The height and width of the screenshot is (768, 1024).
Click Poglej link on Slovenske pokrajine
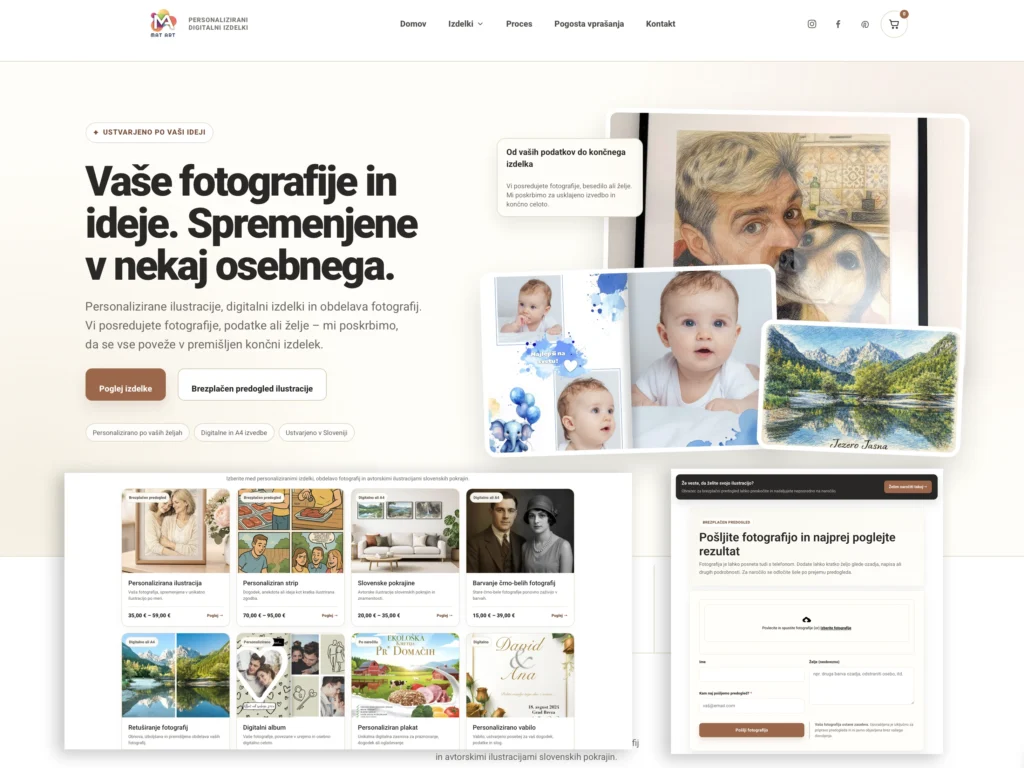(x=444, y=615)
